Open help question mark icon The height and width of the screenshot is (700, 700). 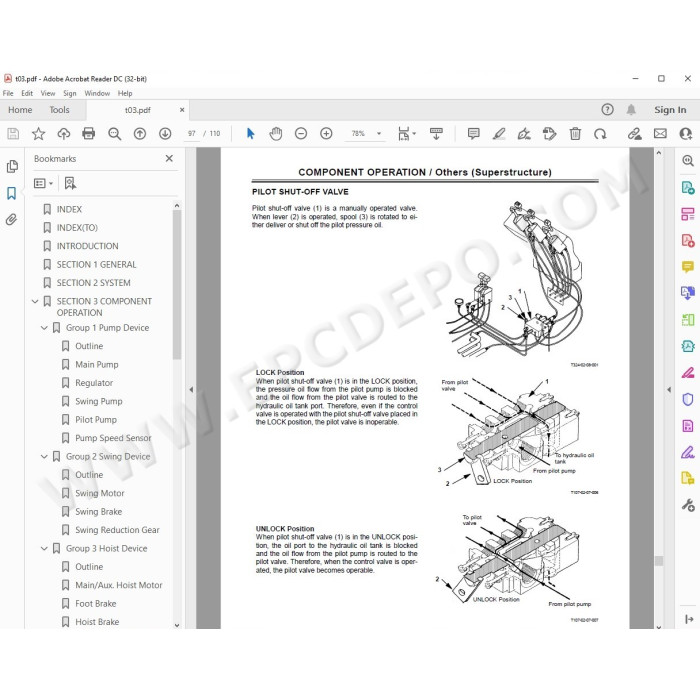[607, 109]
